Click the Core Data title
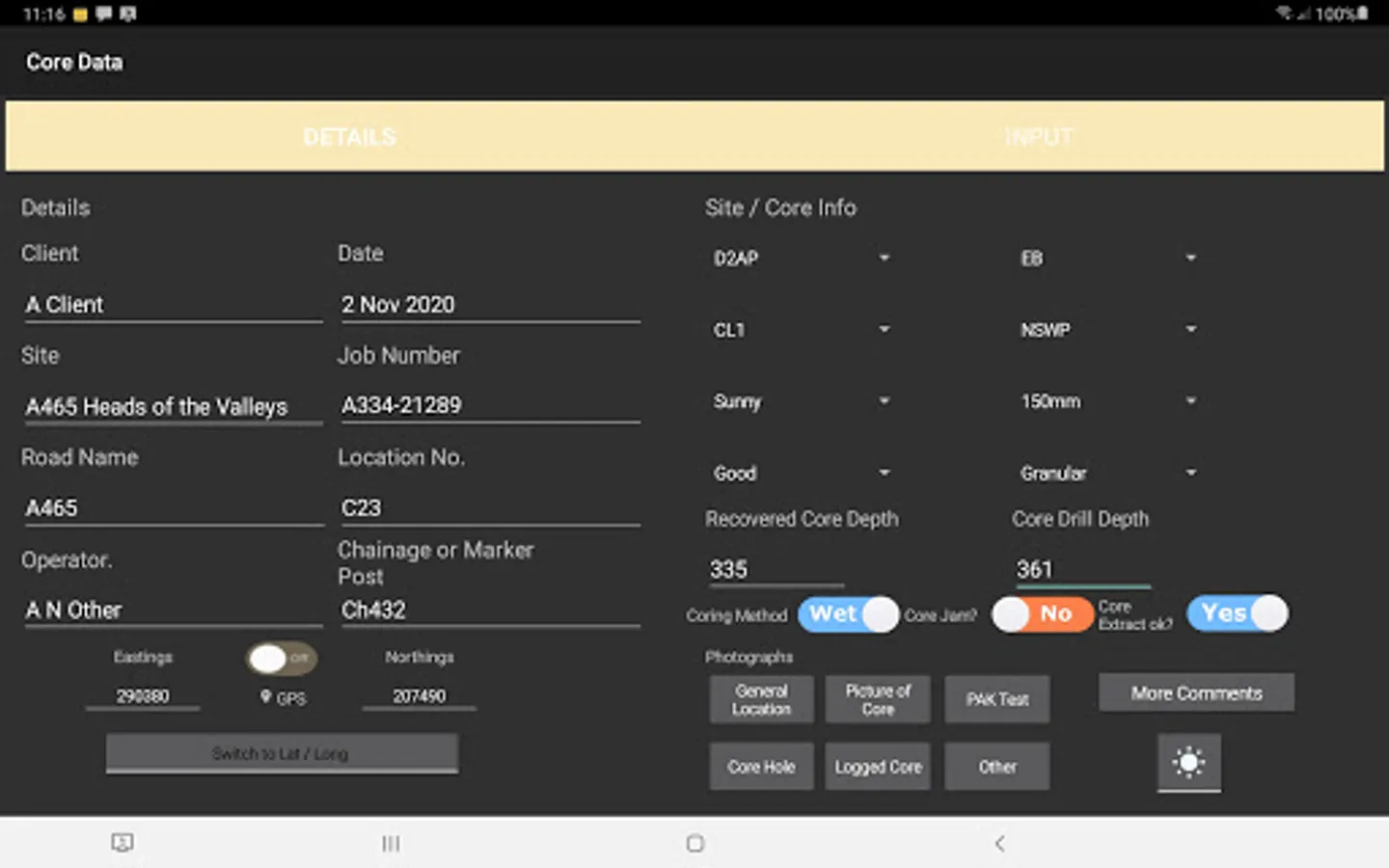This screenshot has height=868, width=1389. coord(74,62)
